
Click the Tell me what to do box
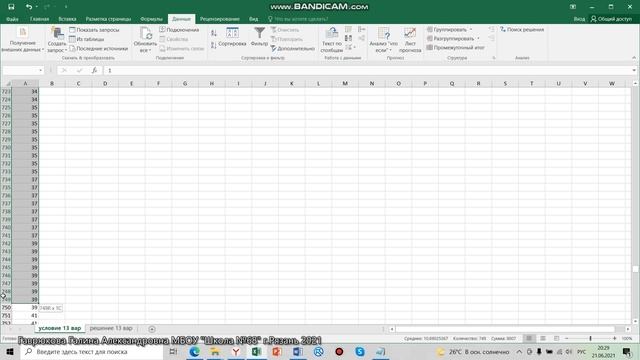point(298,19)
